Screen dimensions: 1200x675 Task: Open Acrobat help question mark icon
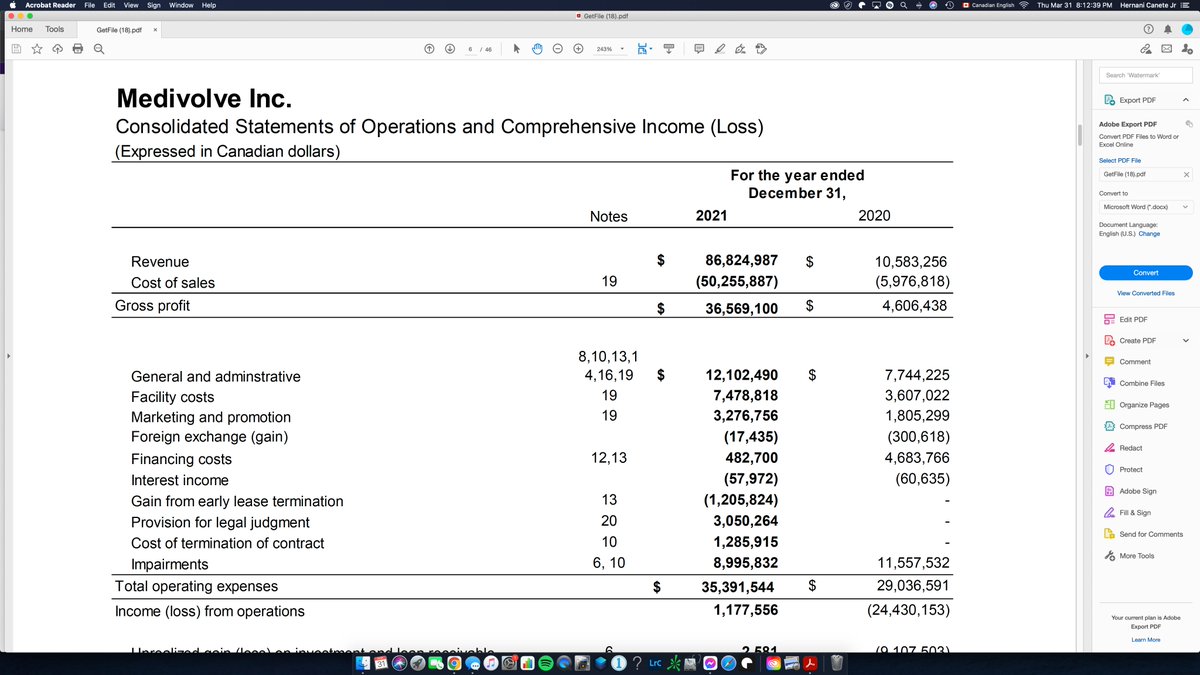tap(1148, 29)
